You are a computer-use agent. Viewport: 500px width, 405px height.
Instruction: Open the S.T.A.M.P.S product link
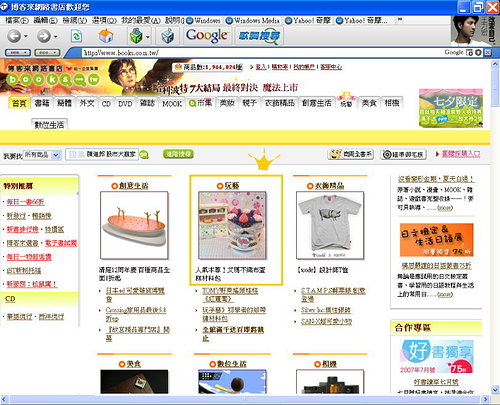point(333,295)
